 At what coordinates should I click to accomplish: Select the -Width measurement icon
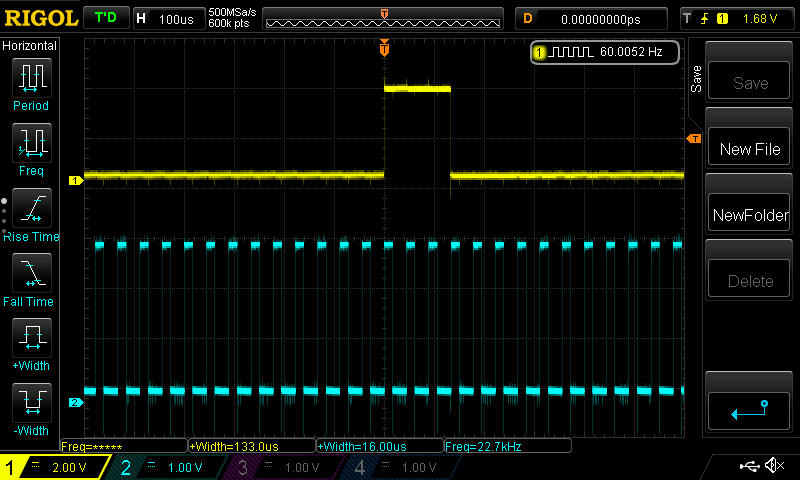(x=32, y=402)
